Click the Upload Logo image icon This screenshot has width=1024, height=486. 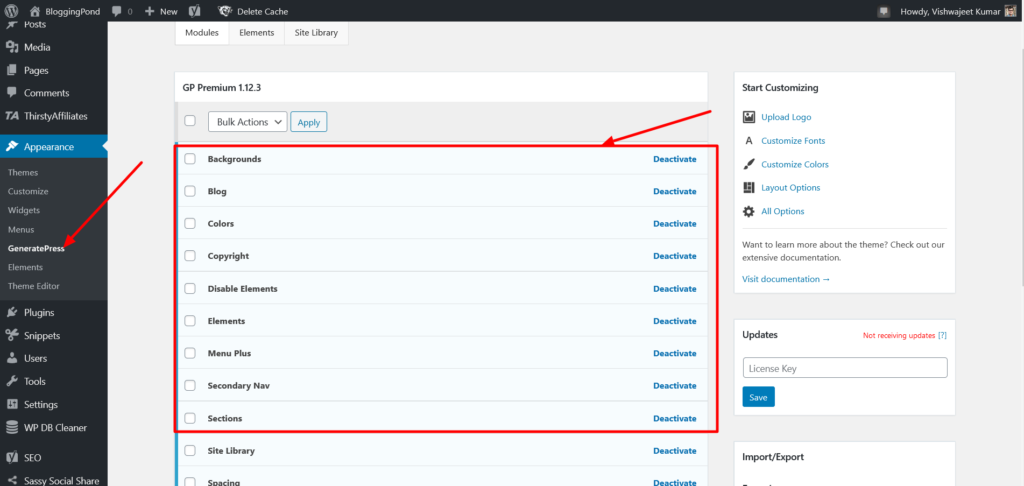tap(748, 117)
